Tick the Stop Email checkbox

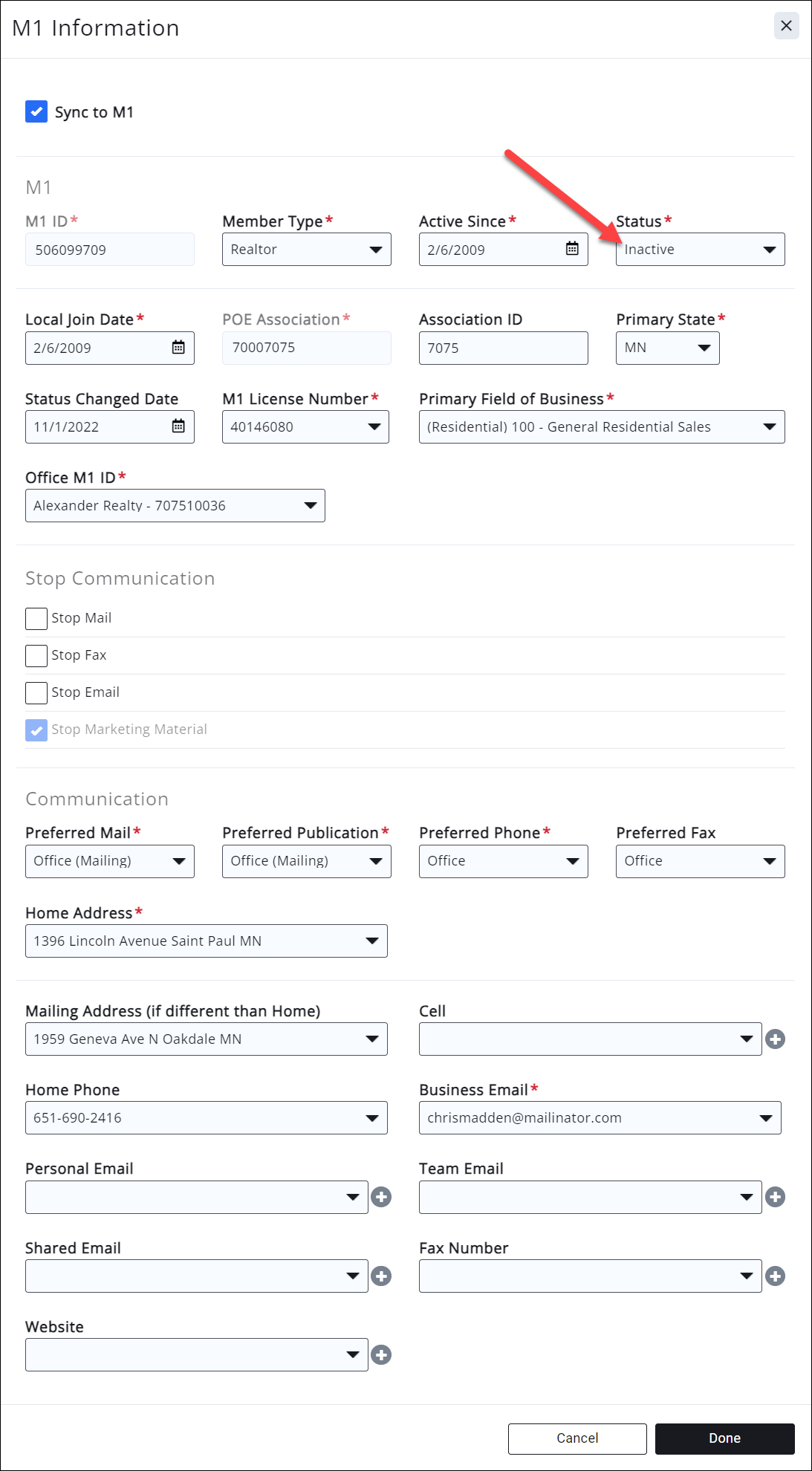tap(36, 692)
